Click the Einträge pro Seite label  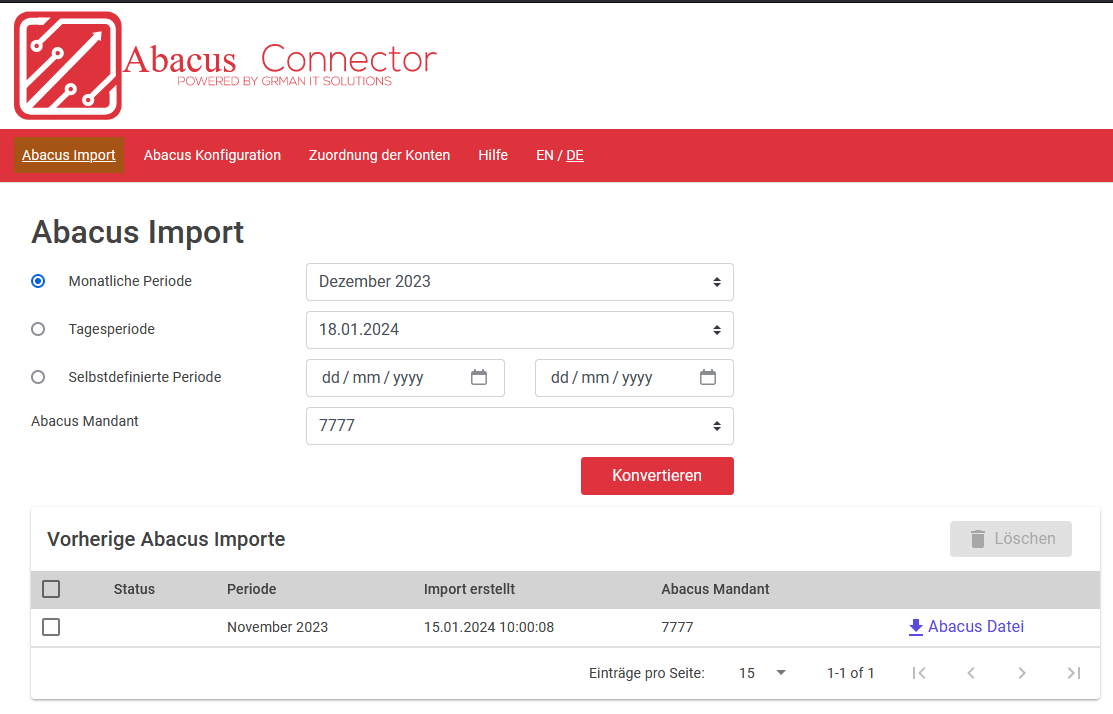pyautogui.click(x=647, y=674)
